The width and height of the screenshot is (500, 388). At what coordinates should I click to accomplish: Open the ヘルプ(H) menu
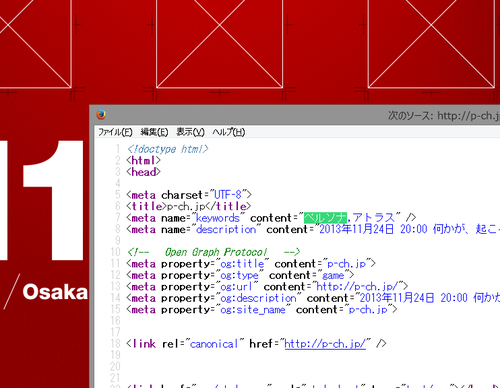click(x=229, y=132)
